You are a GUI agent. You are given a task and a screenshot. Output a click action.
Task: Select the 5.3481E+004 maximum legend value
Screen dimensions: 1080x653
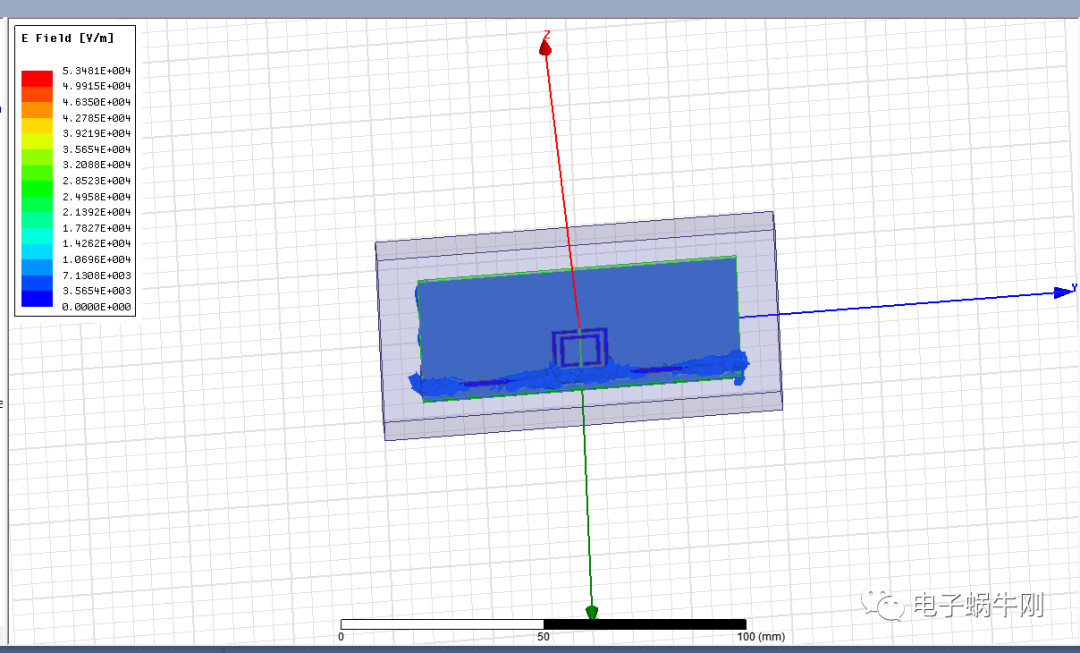[x=97, y=71]
